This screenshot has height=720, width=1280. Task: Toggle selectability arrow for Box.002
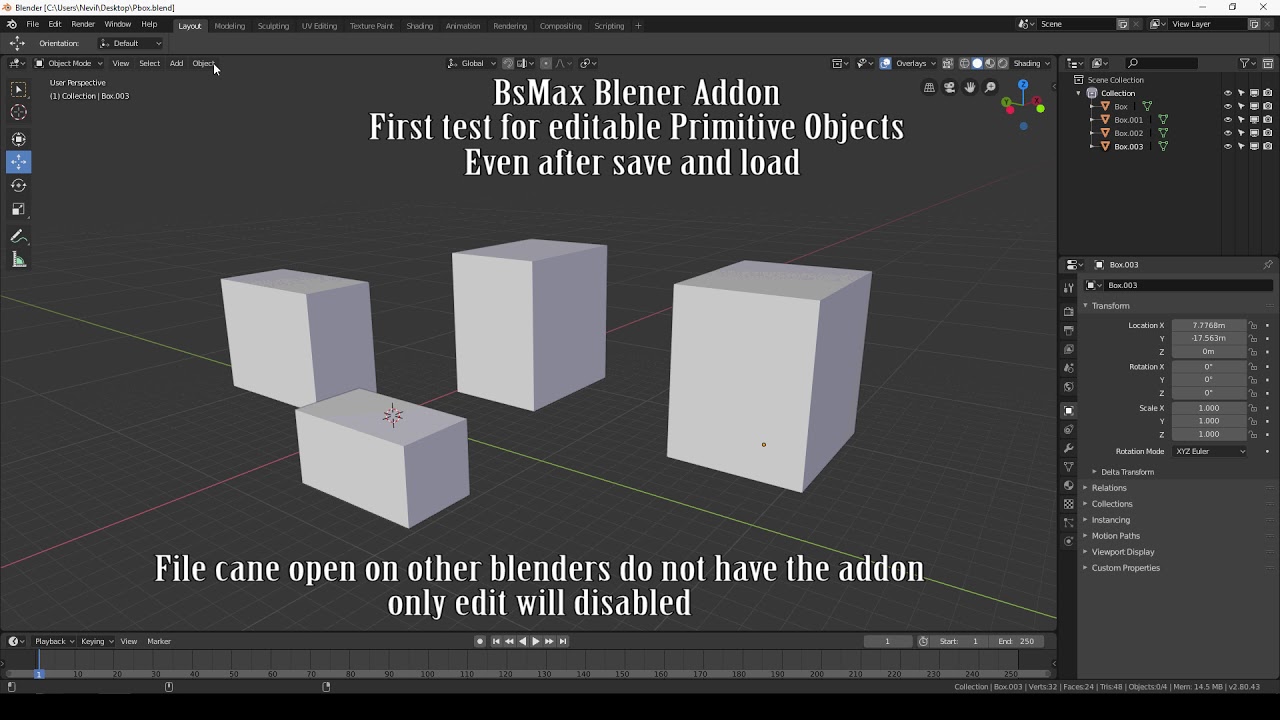[x=1241, y=133]
